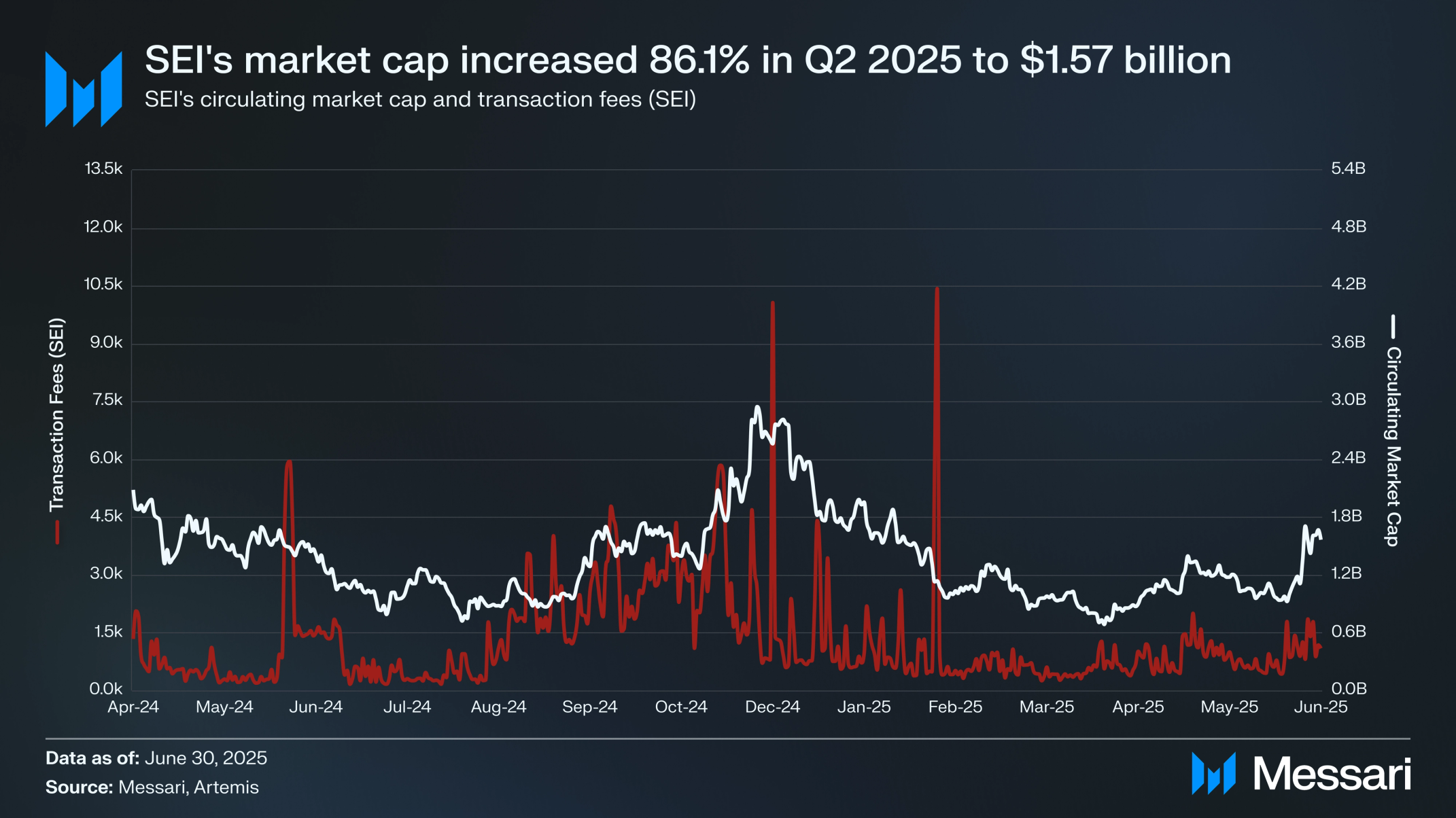Image resolution: width=1456 pixels, height=818 pixels.
Task: Click the Data as of June 30, 2025 text
Action: (156, 758)
